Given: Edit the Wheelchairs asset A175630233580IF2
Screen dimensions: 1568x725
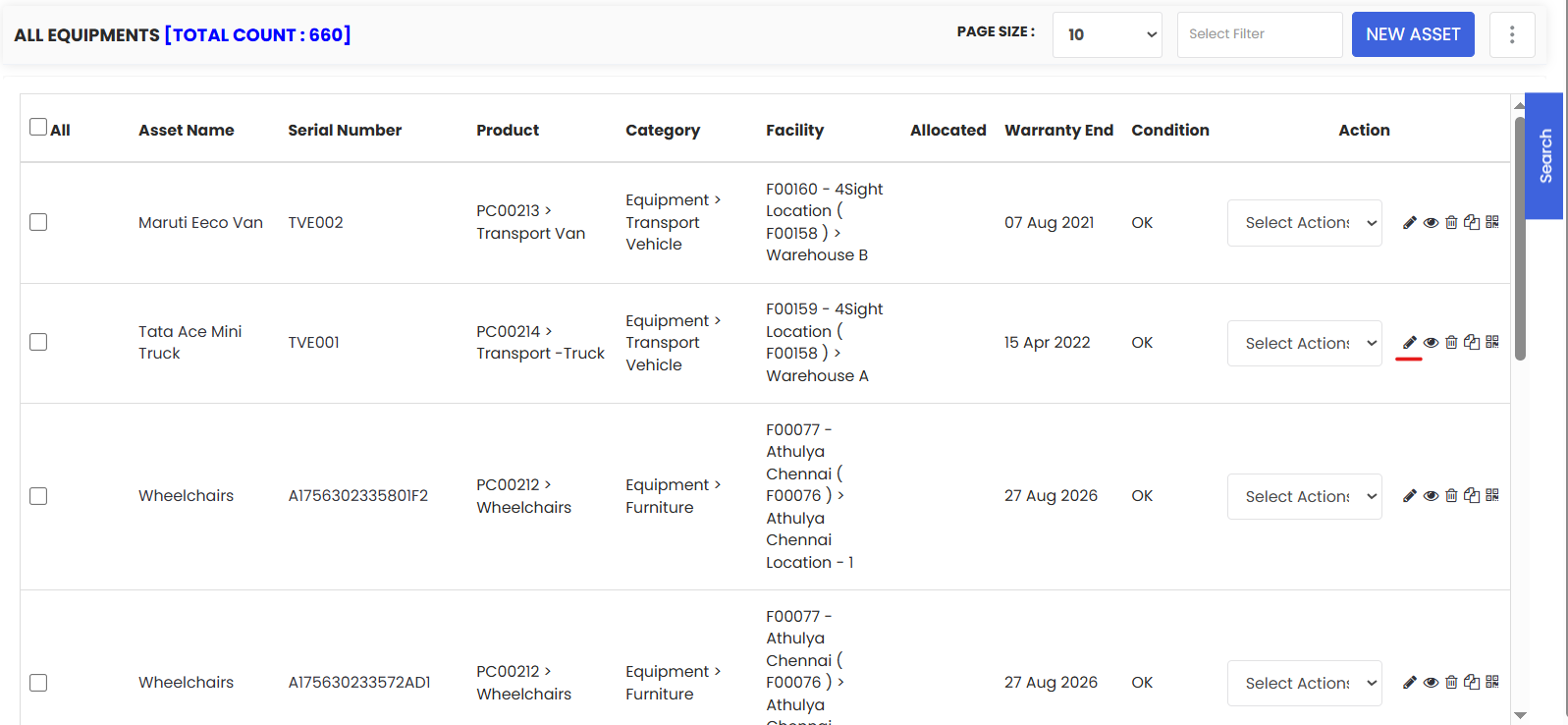Looking at the screenshot, I should click(1409, 496).
